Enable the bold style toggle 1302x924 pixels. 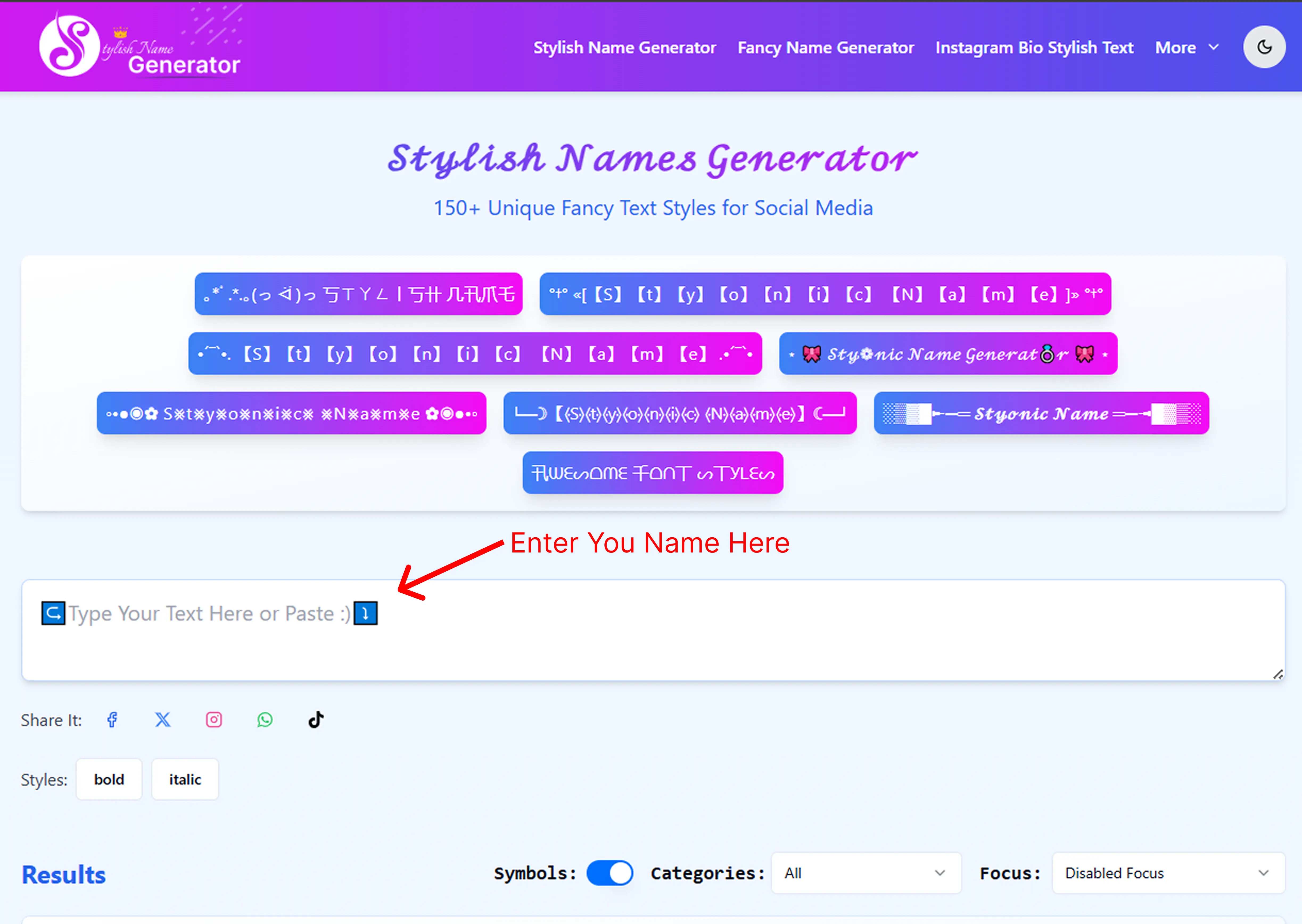pyautogui.click(x=109, y=779)
